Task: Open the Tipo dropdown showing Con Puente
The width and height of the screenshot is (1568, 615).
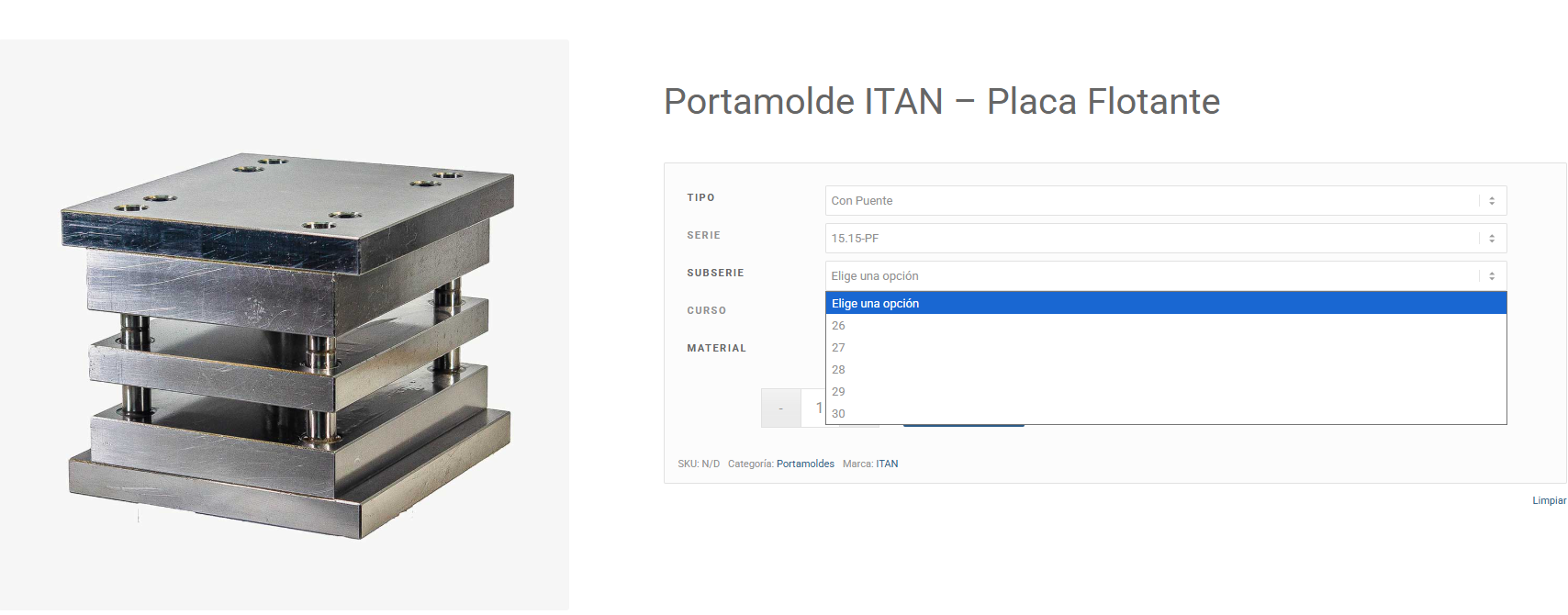Action: pos(1164,201)
